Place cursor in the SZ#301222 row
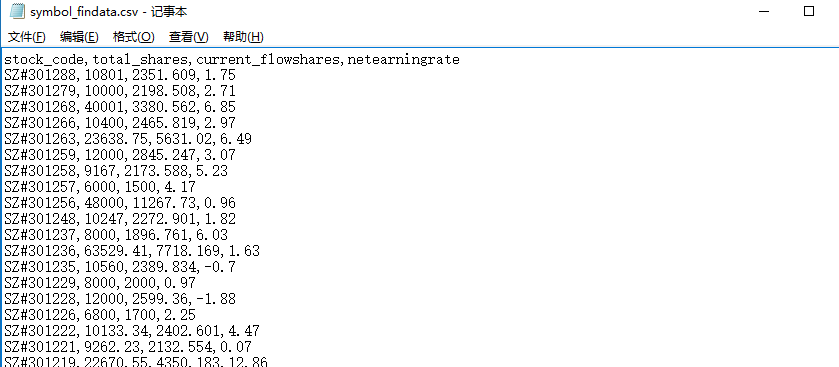 (x=132, y=331)
